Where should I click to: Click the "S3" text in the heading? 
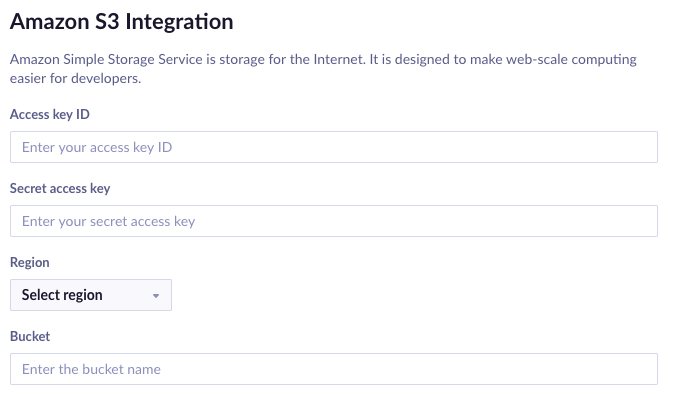[105, 20]
